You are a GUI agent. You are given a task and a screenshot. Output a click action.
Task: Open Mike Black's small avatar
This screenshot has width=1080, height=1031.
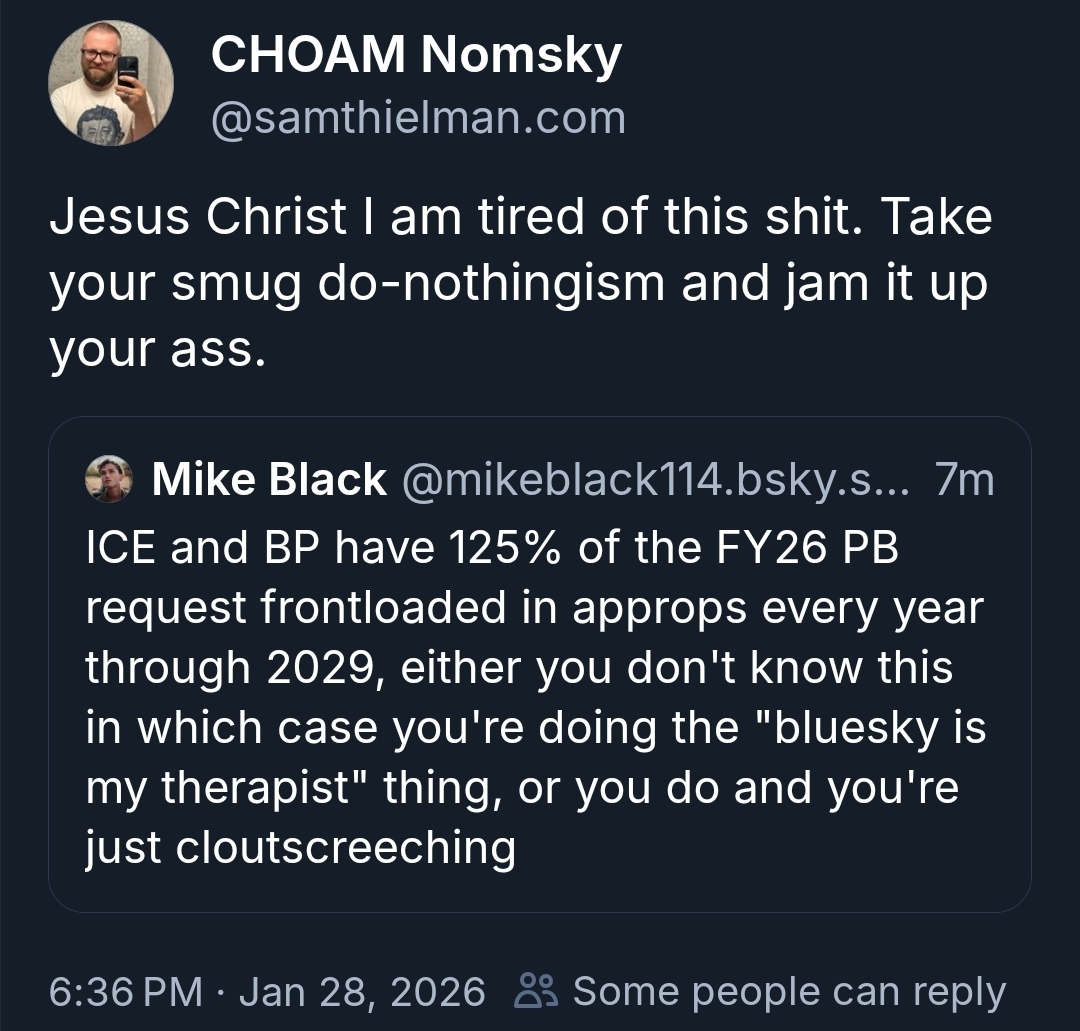(110, 480)
